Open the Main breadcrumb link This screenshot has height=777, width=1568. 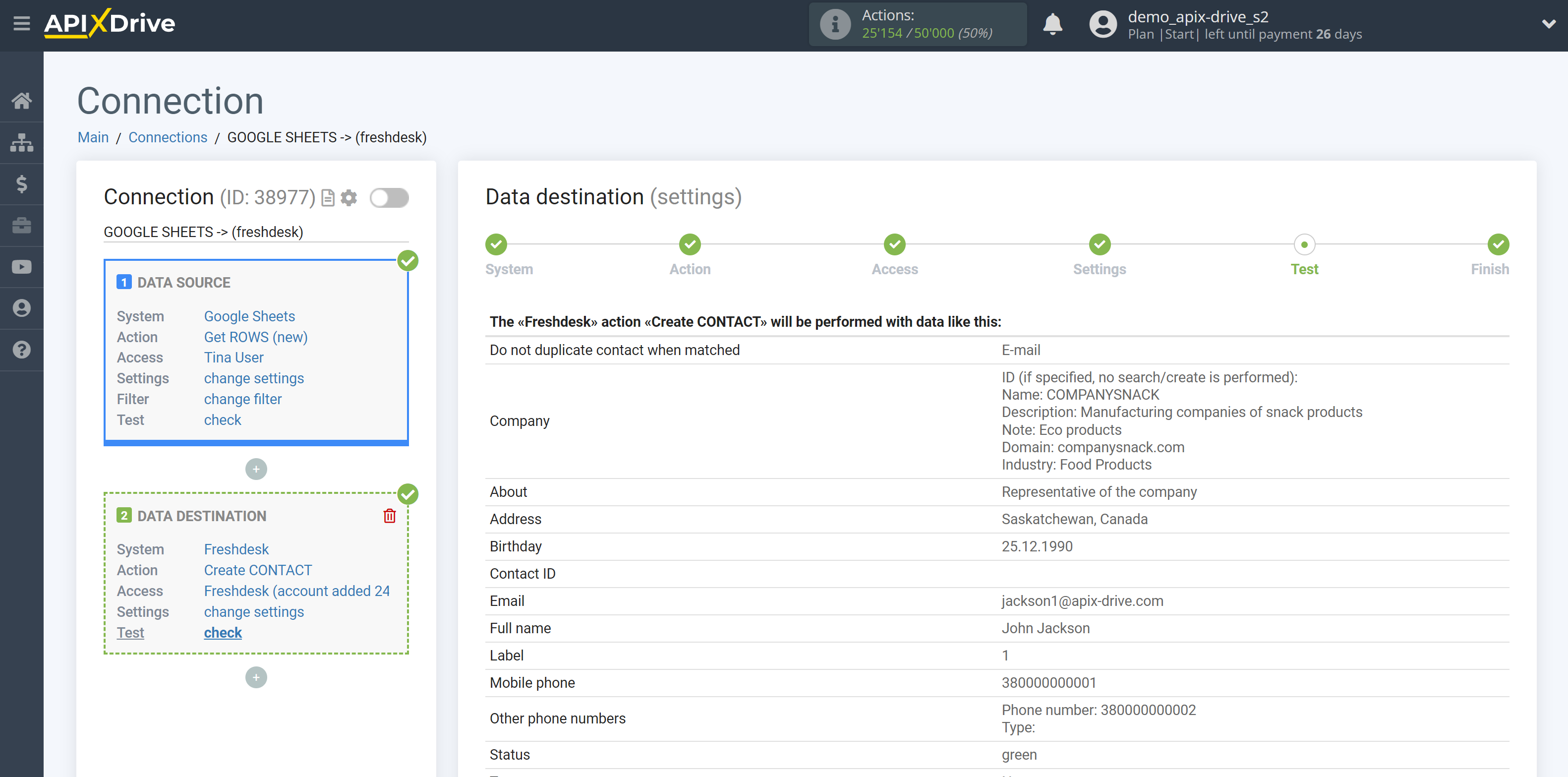click(93, 138)
